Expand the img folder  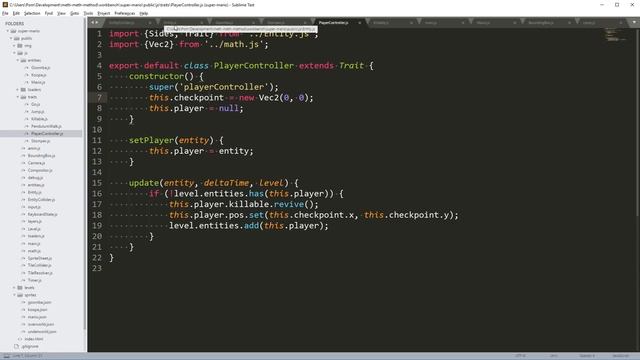point(14,46)
